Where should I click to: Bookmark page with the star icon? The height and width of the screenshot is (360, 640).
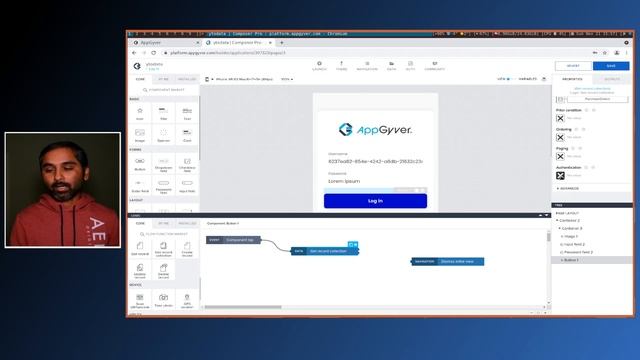pos(605,53)
